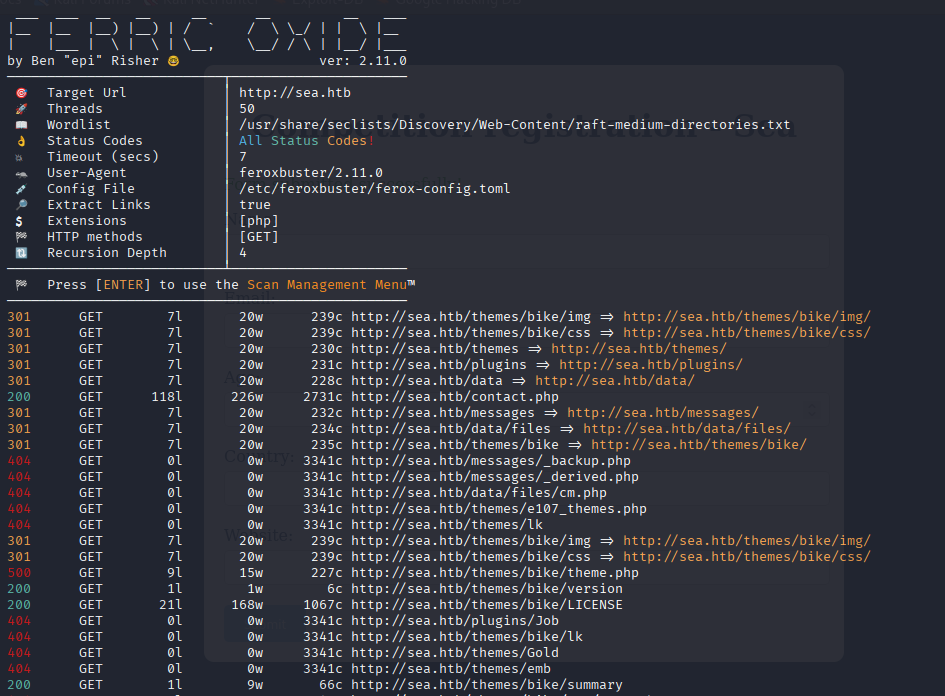Click the messages/_backup.php result URL

[x=491, y=461]
